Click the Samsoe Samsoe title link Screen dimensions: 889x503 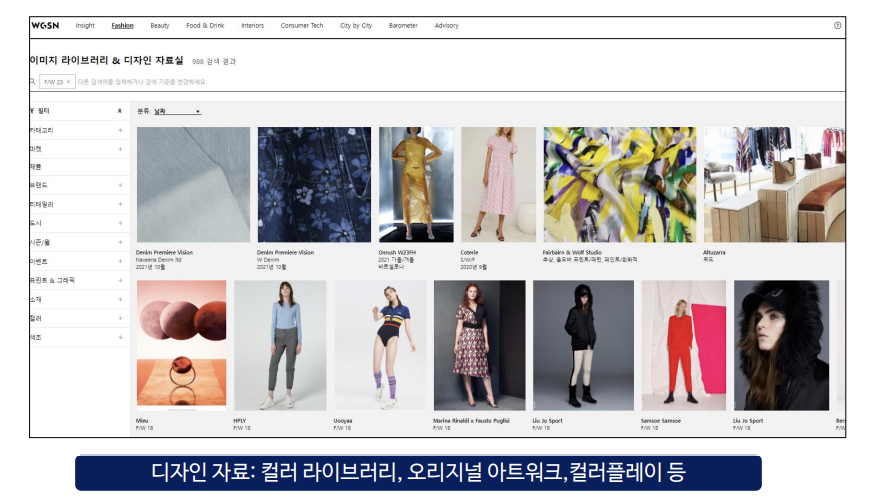(x=661, y=421)
